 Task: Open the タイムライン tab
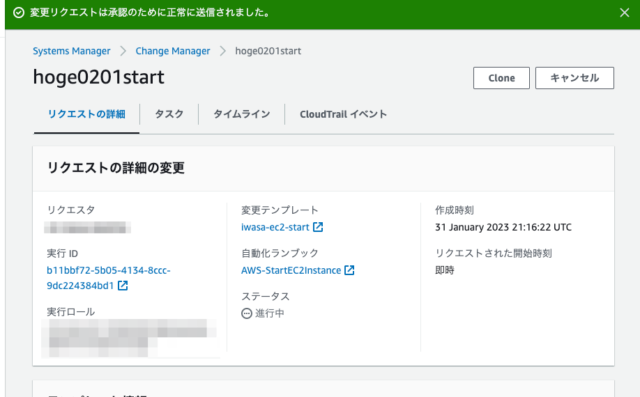tap(242, 114)
